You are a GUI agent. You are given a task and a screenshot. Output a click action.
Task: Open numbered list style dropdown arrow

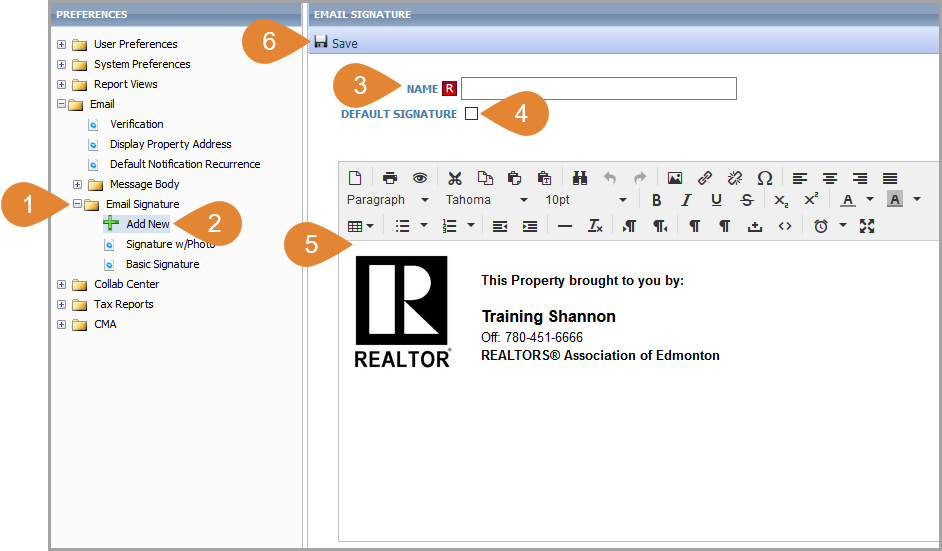pos(471,225)
